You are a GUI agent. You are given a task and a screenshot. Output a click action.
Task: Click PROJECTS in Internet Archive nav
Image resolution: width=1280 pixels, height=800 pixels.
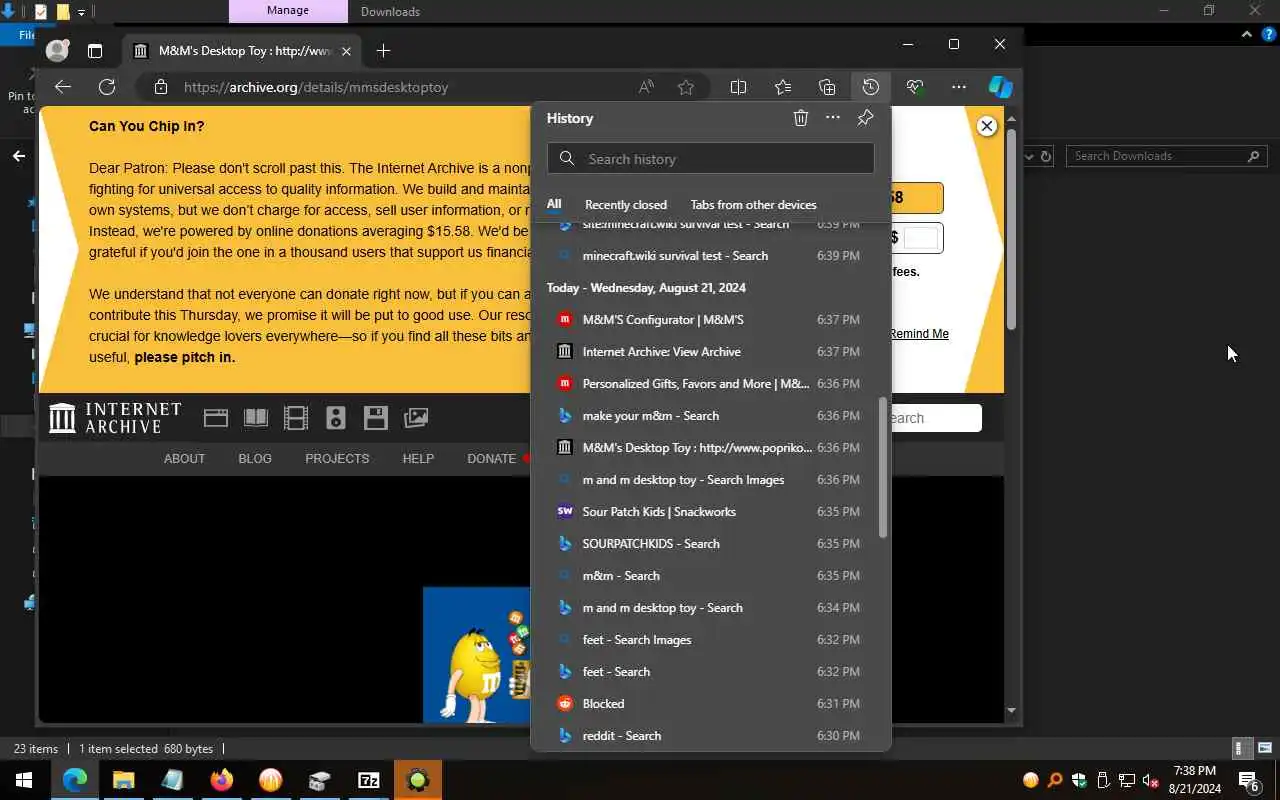pos(337,458)
